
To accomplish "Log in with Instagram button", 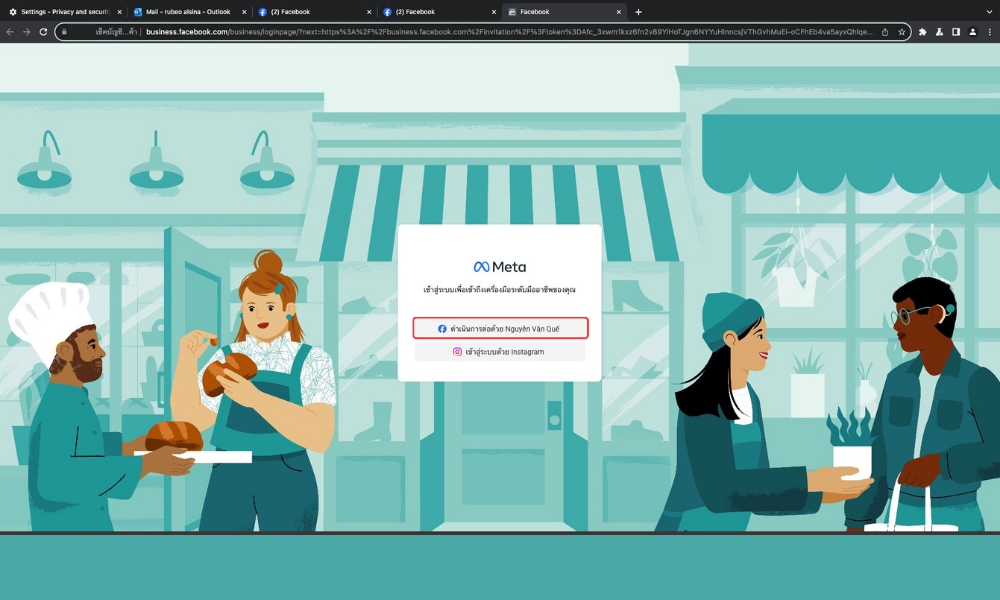I will pos(500,352).
